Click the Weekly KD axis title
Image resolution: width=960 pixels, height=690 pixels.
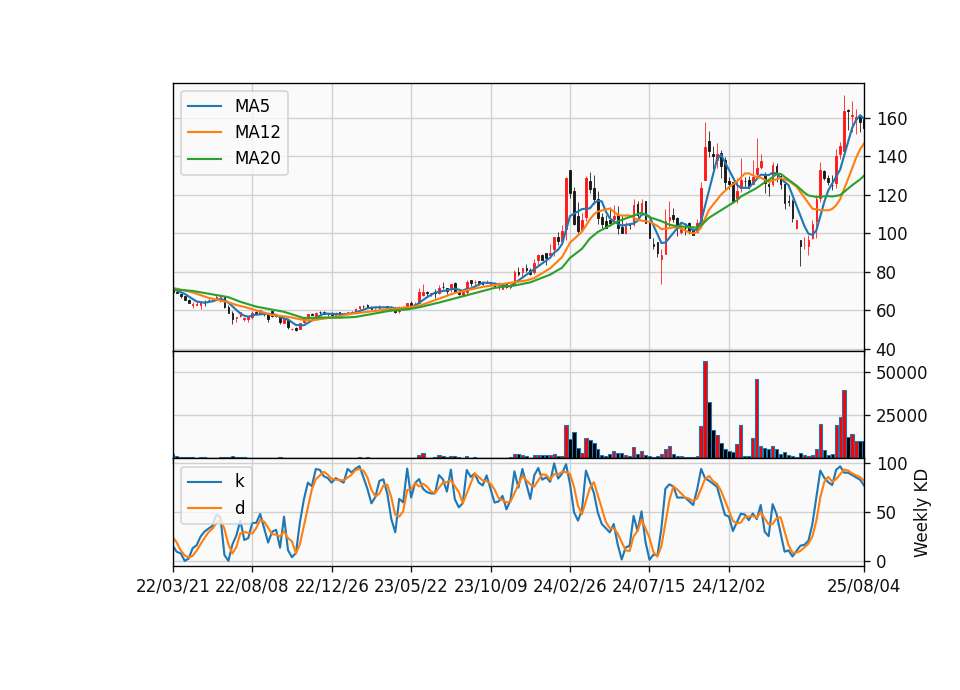[x=920, y=513]
